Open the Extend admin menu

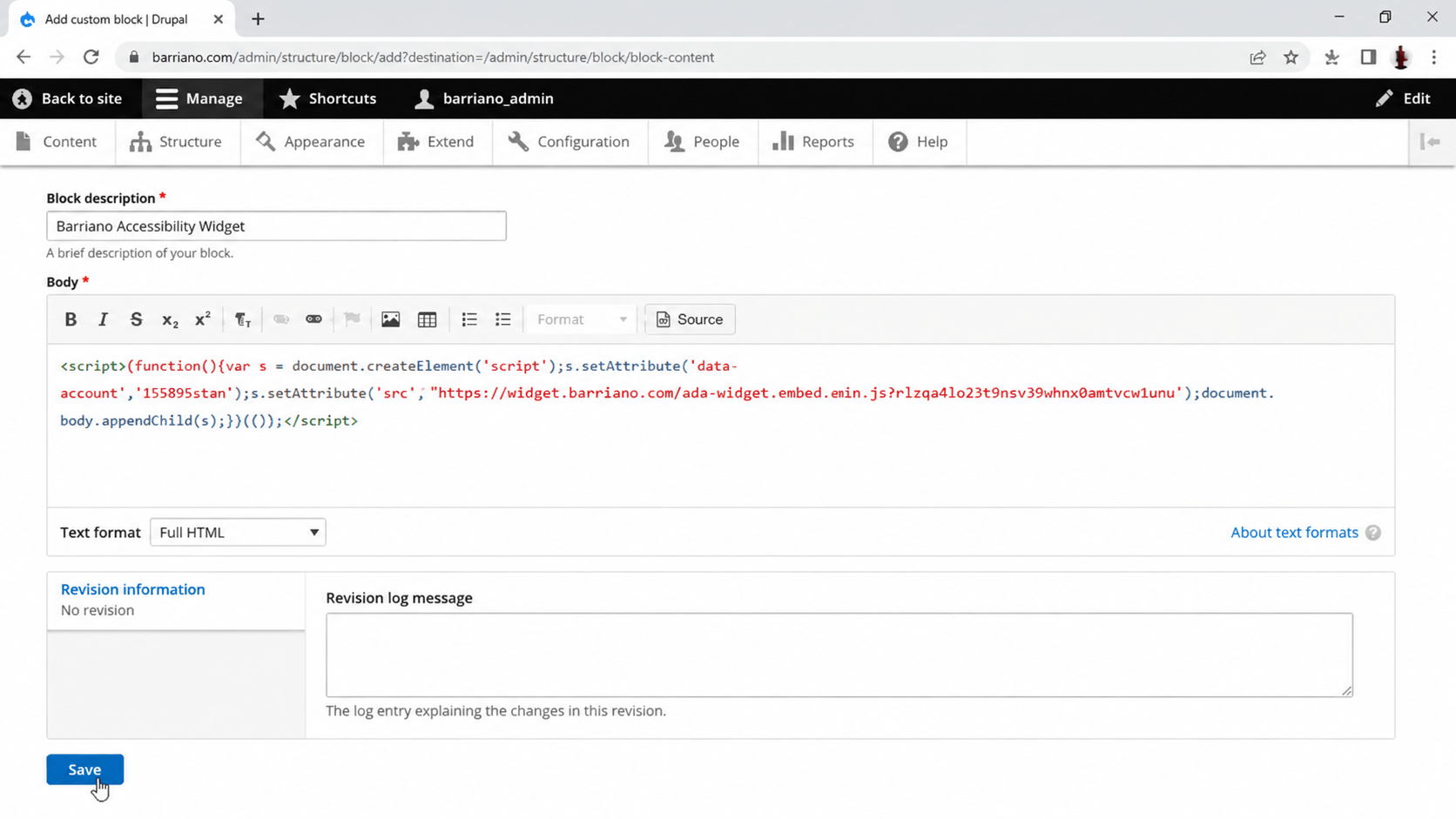(436, 142)
